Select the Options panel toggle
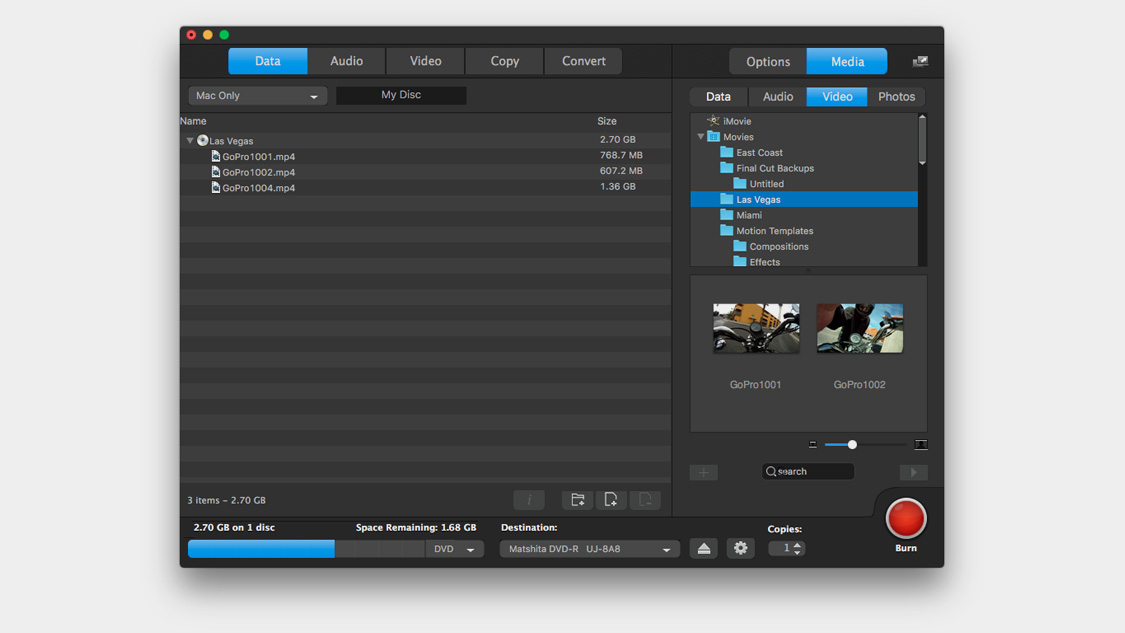The image size is (1125, 633). [x=766, y=60]
